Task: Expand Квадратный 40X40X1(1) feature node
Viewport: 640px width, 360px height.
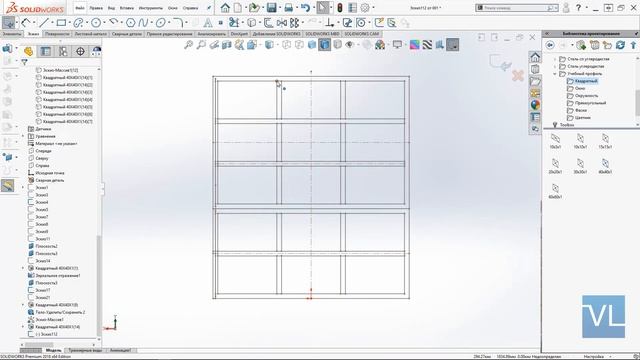Action: (x=23, y=268)
